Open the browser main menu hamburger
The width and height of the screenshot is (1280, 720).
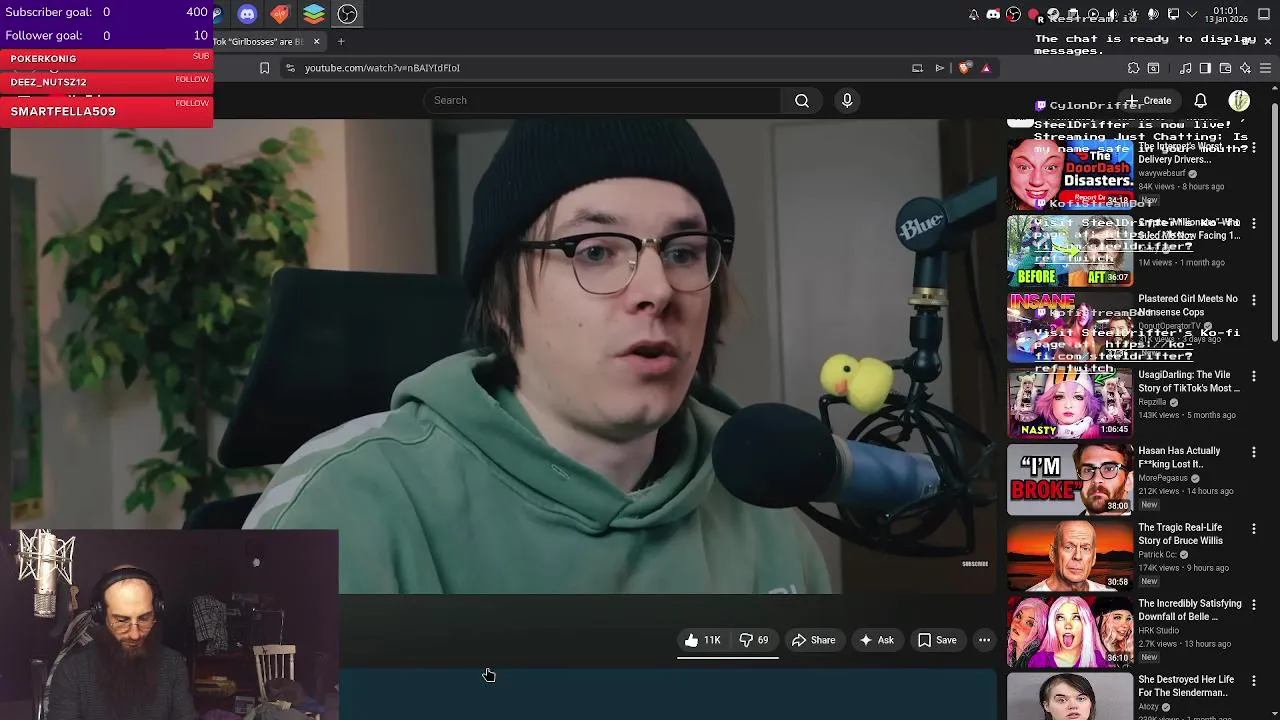[x=1265, y=68]
